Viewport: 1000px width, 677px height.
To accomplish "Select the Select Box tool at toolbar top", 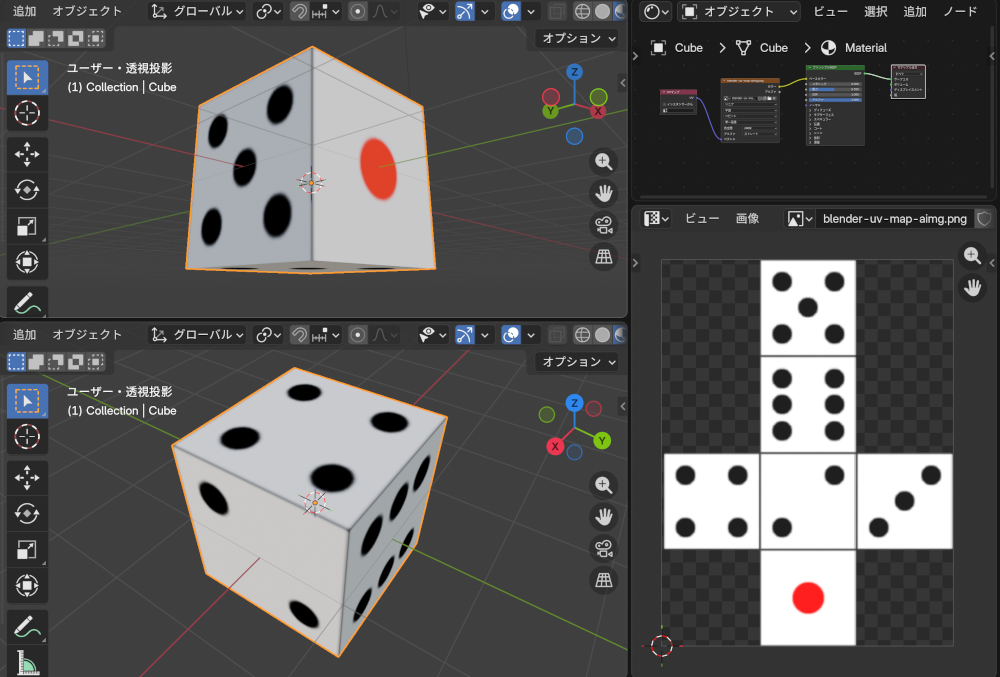I will pyautogui.click(x=26, y=77).
